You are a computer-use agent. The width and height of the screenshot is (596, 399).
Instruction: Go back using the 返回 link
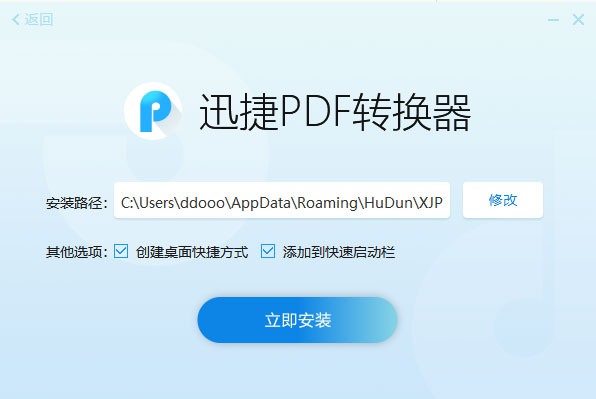(x=33, y=19)
